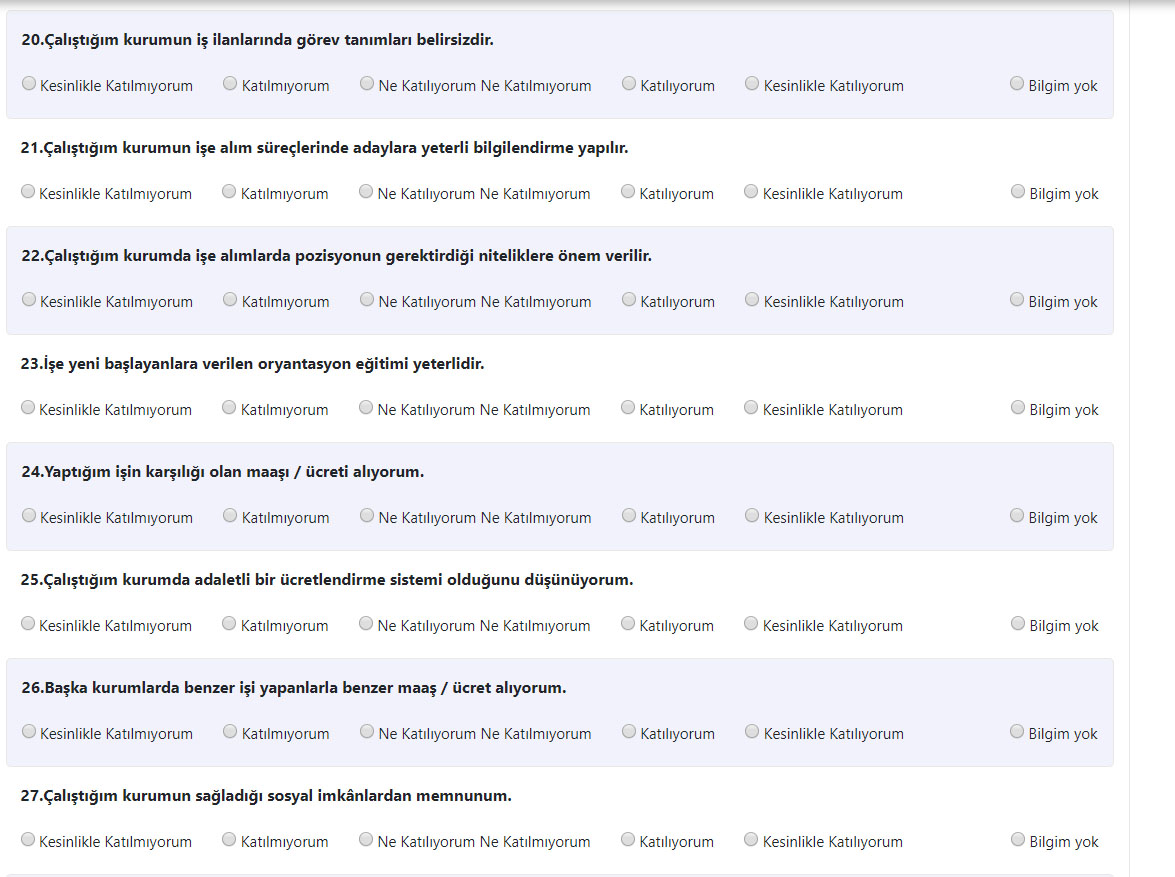Select 'Ne Katılıyorum Ne Katılmıyorum' for question 20
This screenshot has height=877, width=1175.
(367, 84)
